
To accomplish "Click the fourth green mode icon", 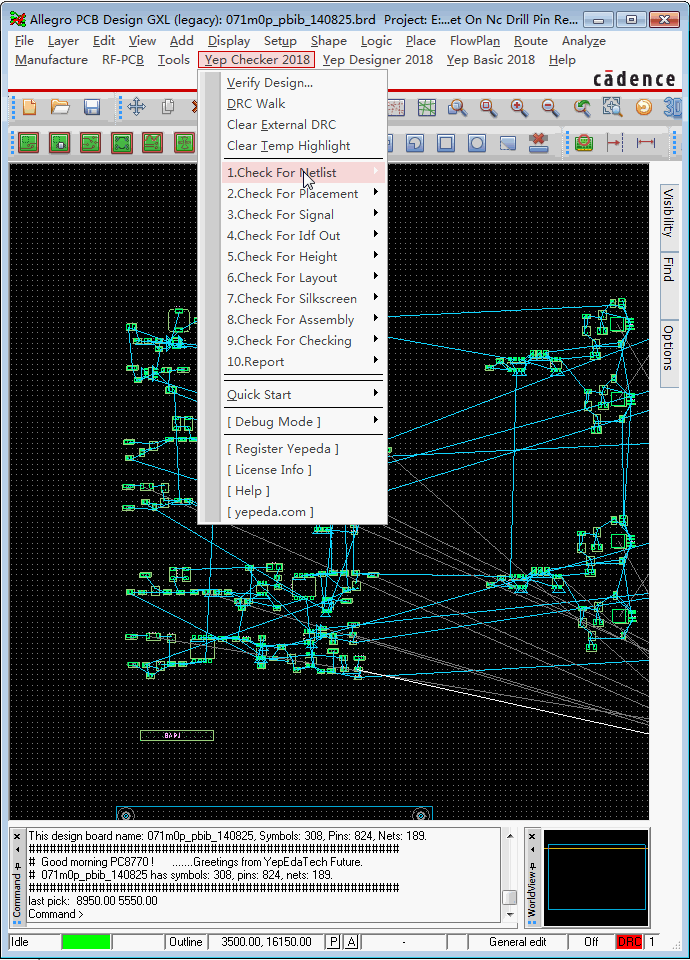I will coord(122,143).
